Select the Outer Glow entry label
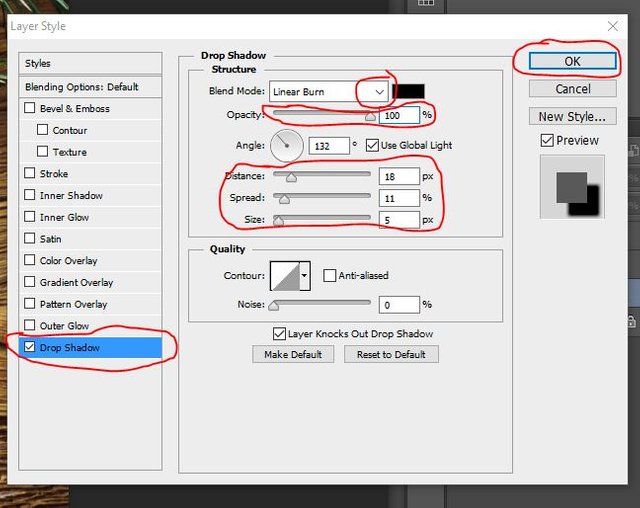This screenshot has height=508, width=640. 64,326
